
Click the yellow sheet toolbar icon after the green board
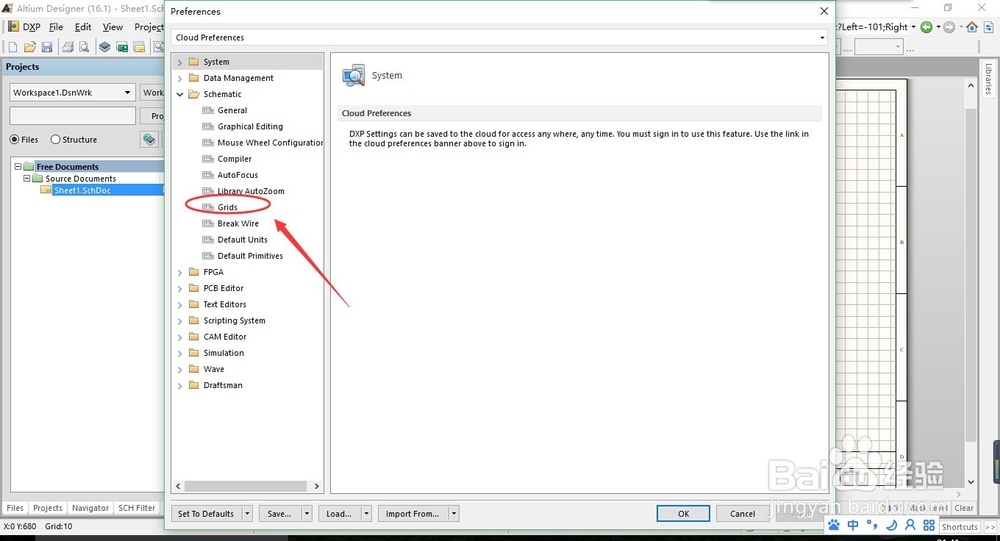[139, 47]
